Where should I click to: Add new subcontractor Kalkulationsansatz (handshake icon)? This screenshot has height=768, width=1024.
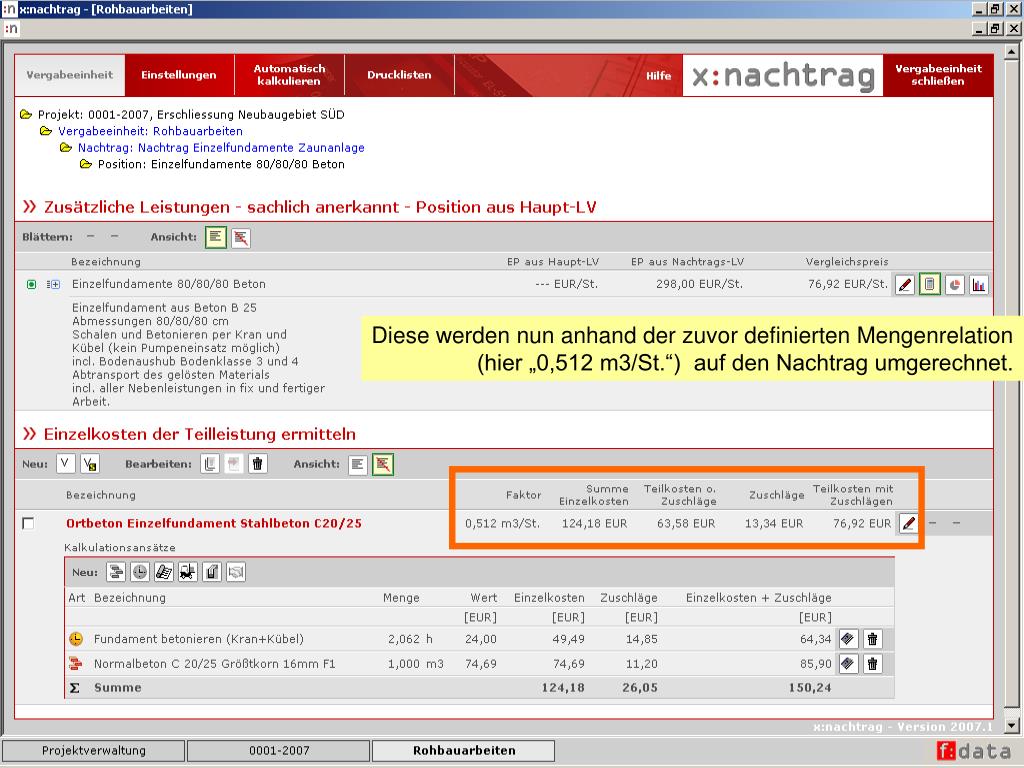coord(236,573)
